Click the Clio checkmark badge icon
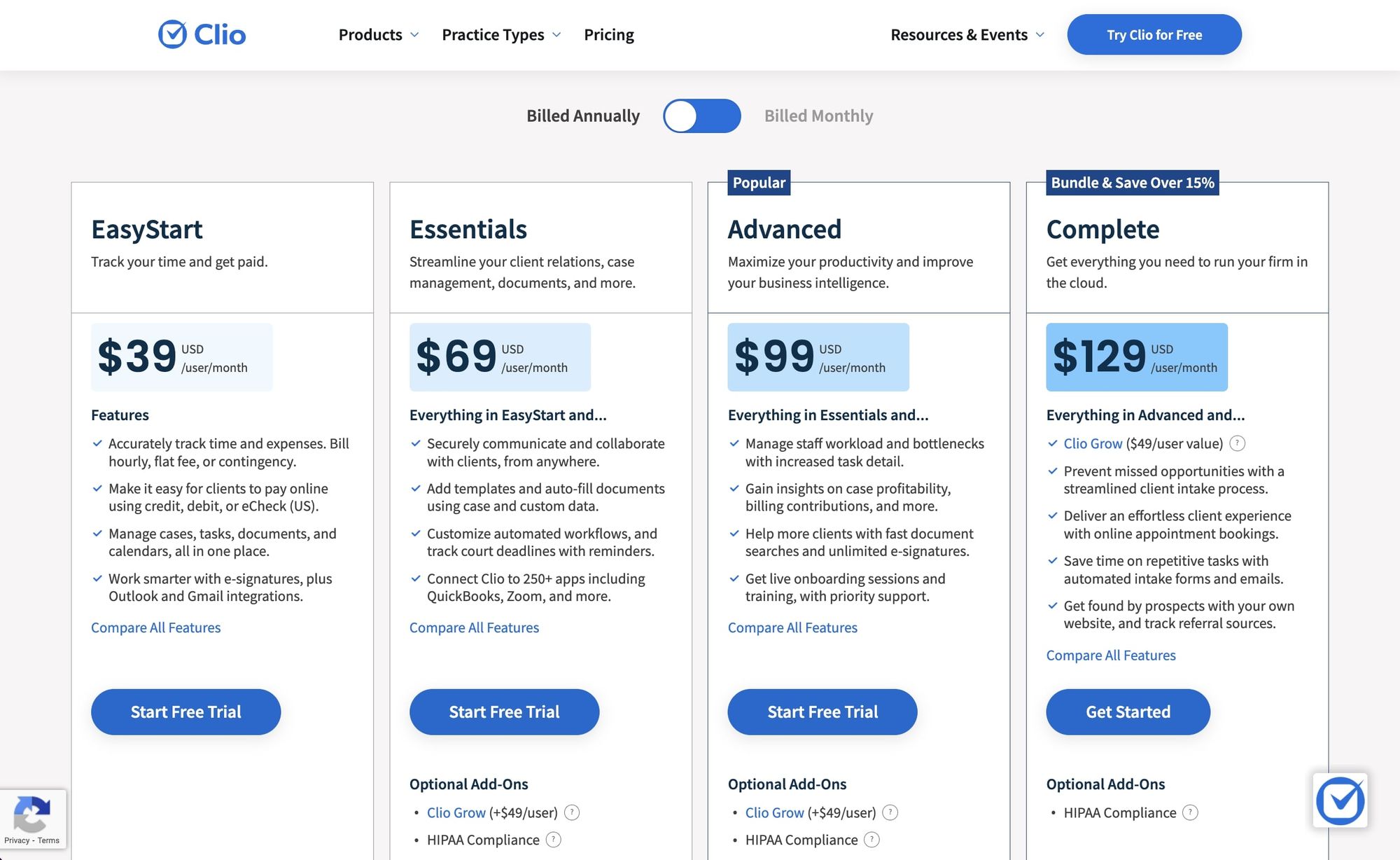Viewport: 1400px width, 860px height. click(x=1340, y=799)
